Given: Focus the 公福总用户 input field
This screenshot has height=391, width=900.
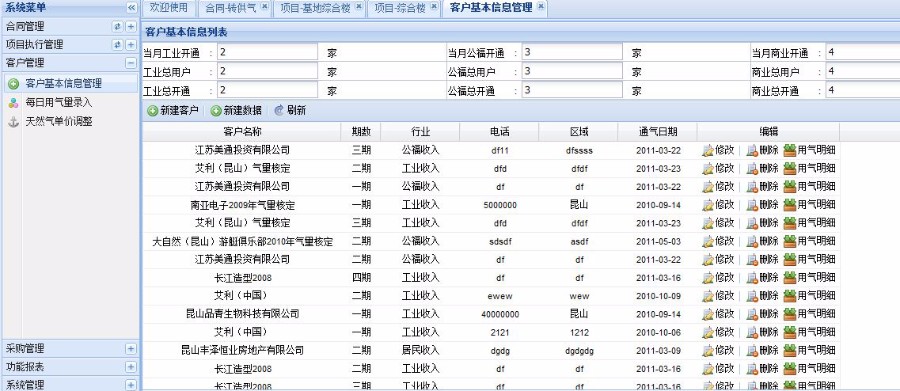Looking at the screenshot, I should tap(572, 71).
